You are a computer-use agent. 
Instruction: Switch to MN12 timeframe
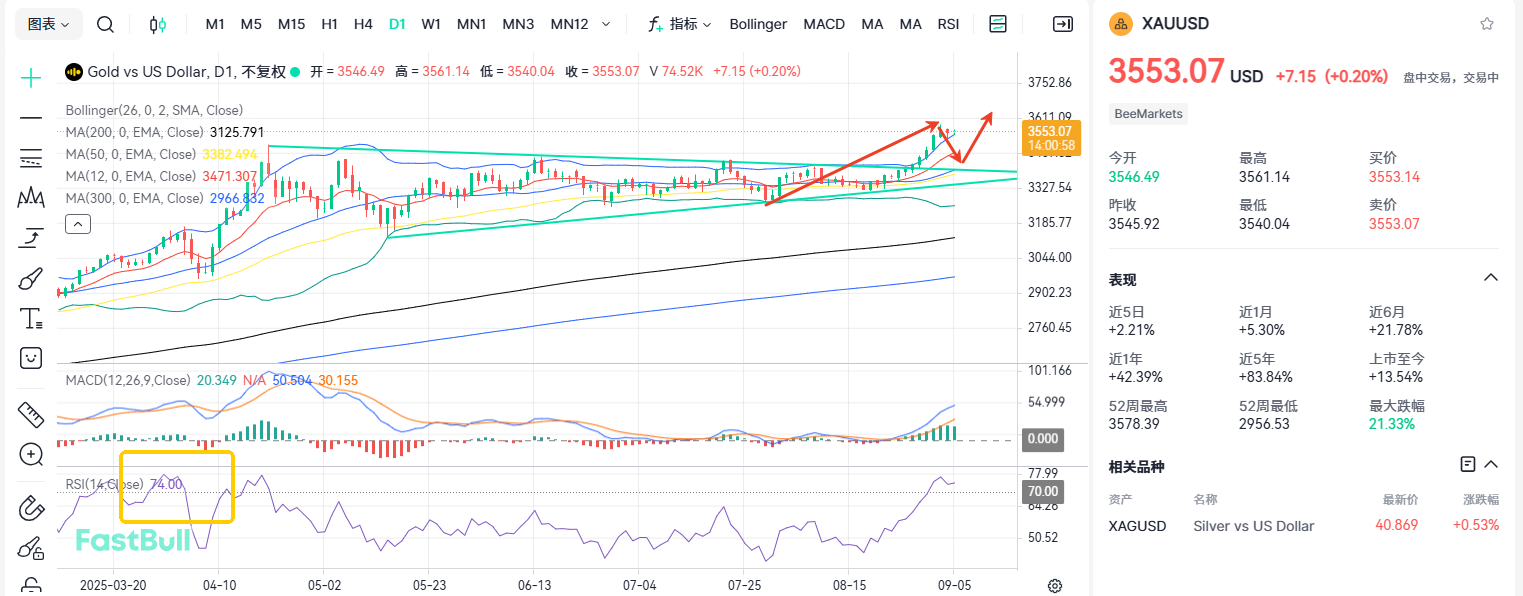click(x=569, y=24)
